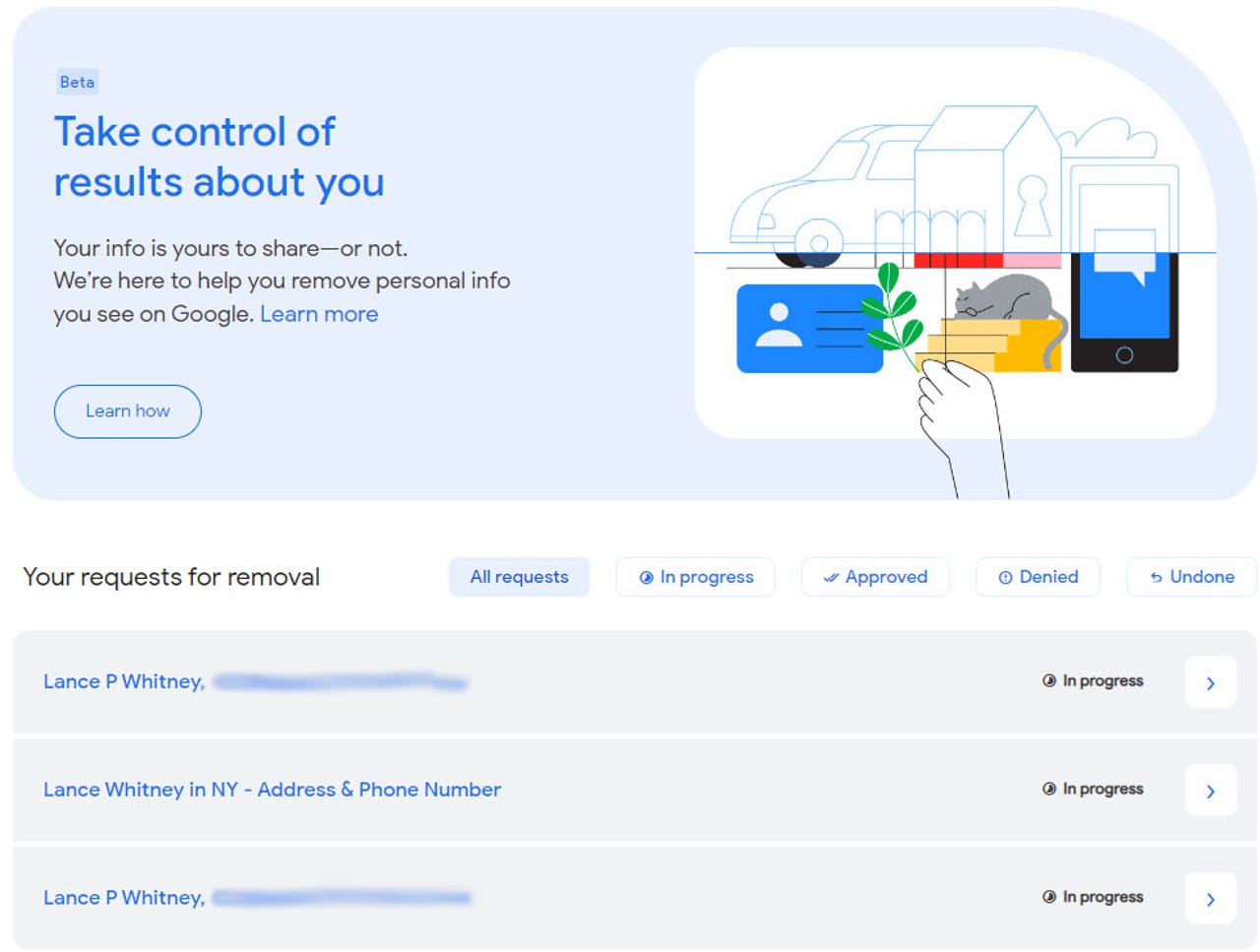Viewport: 1260px width, 952px height.
Task: Open the first Lance P Whitney request title
Action: (124, 681)
